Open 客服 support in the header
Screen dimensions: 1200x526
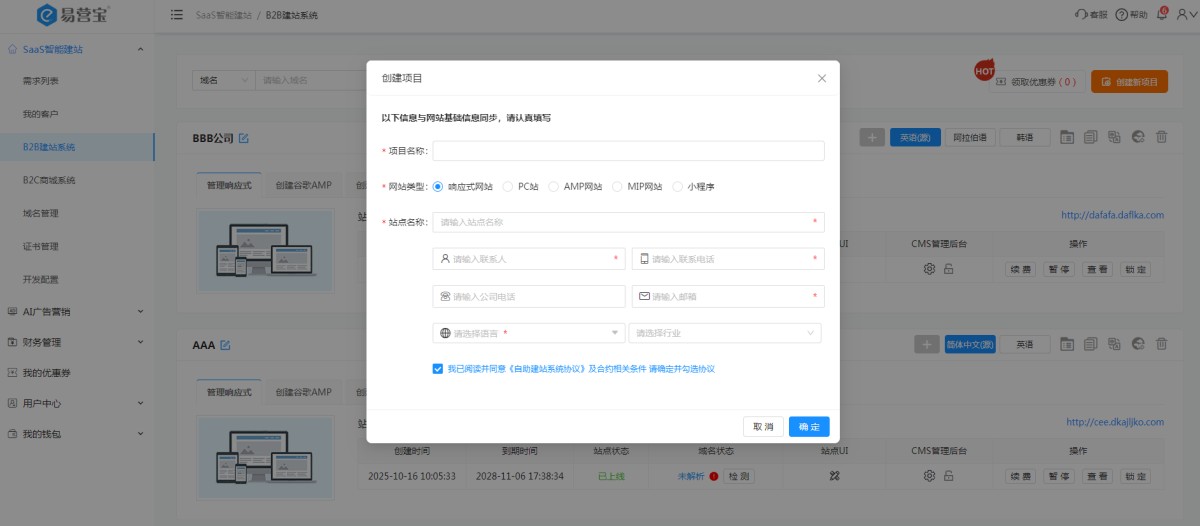click(1091, 15)
